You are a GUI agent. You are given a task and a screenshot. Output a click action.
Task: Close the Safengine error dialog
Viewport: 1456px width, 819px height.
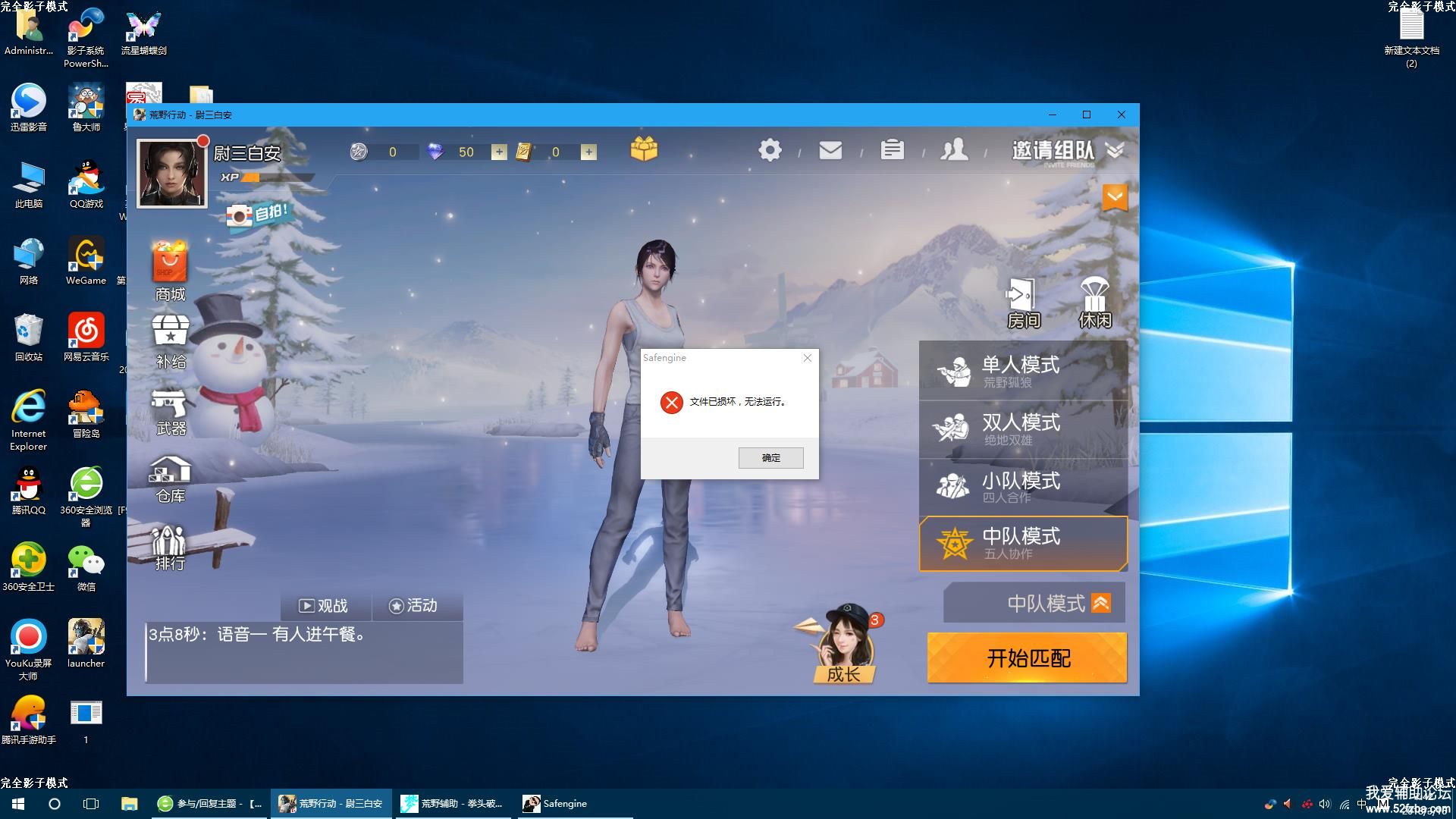(808, 358)
